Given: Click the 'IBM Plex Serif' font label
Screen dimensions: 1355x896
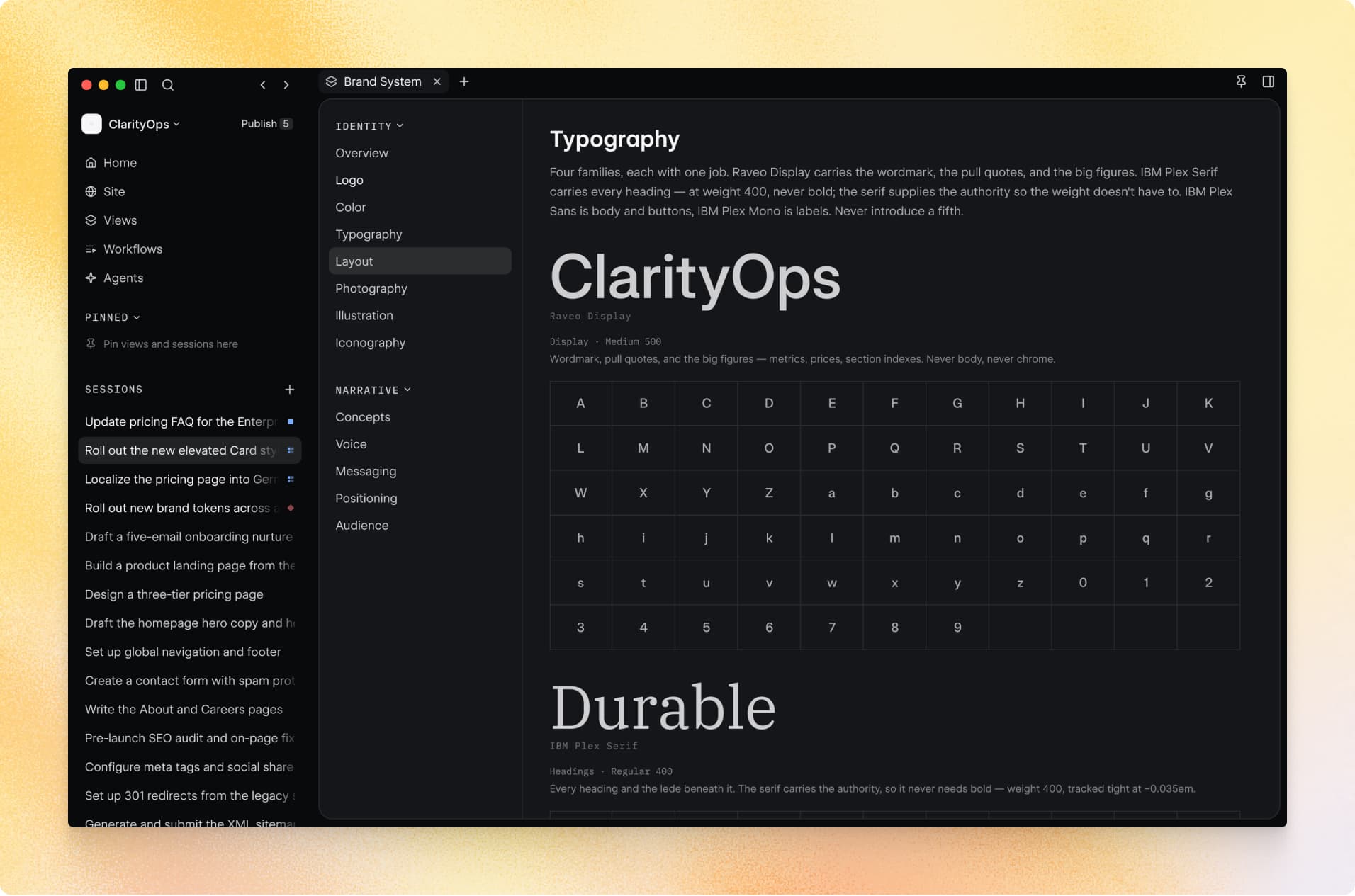Looking at the screenshot, I should pos(594,747).
